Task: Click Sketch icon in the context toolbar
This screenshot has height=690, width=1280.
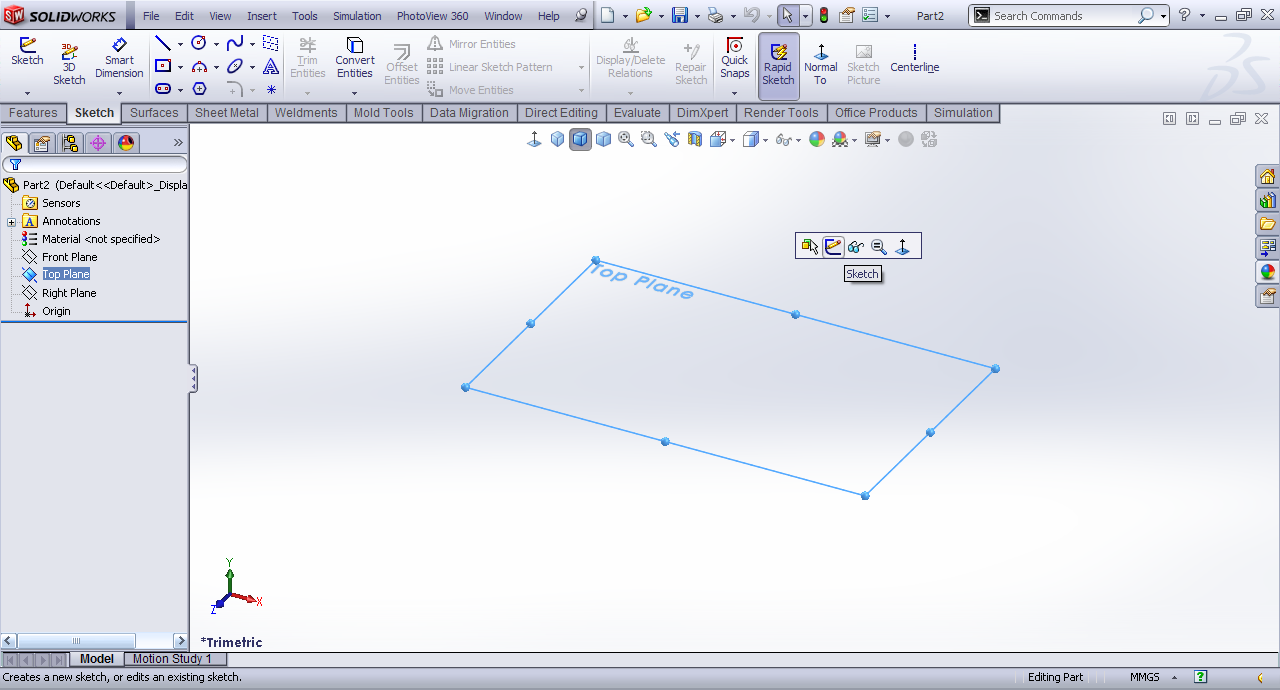Action: [833, 246]
